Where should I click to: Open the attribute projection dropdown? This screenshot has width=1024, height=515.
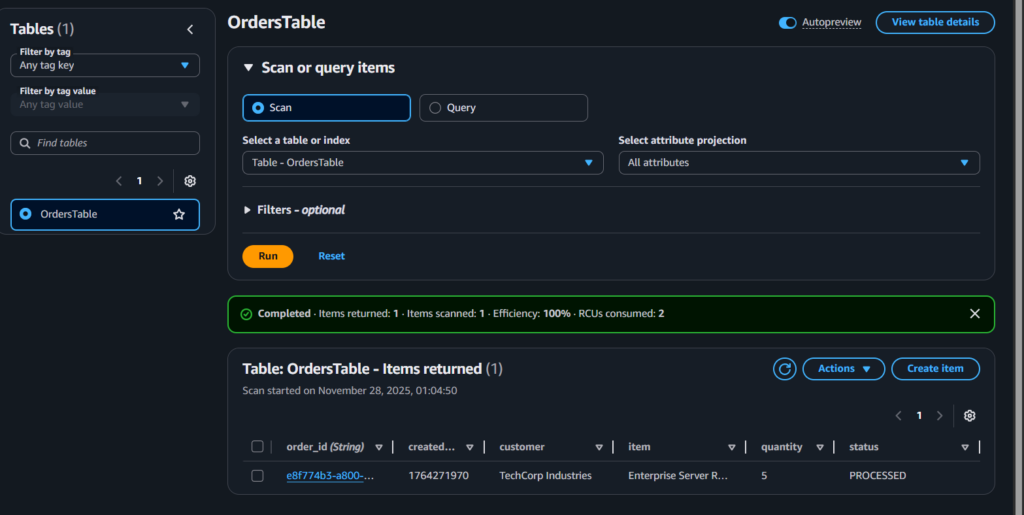[x=798, y=163]
